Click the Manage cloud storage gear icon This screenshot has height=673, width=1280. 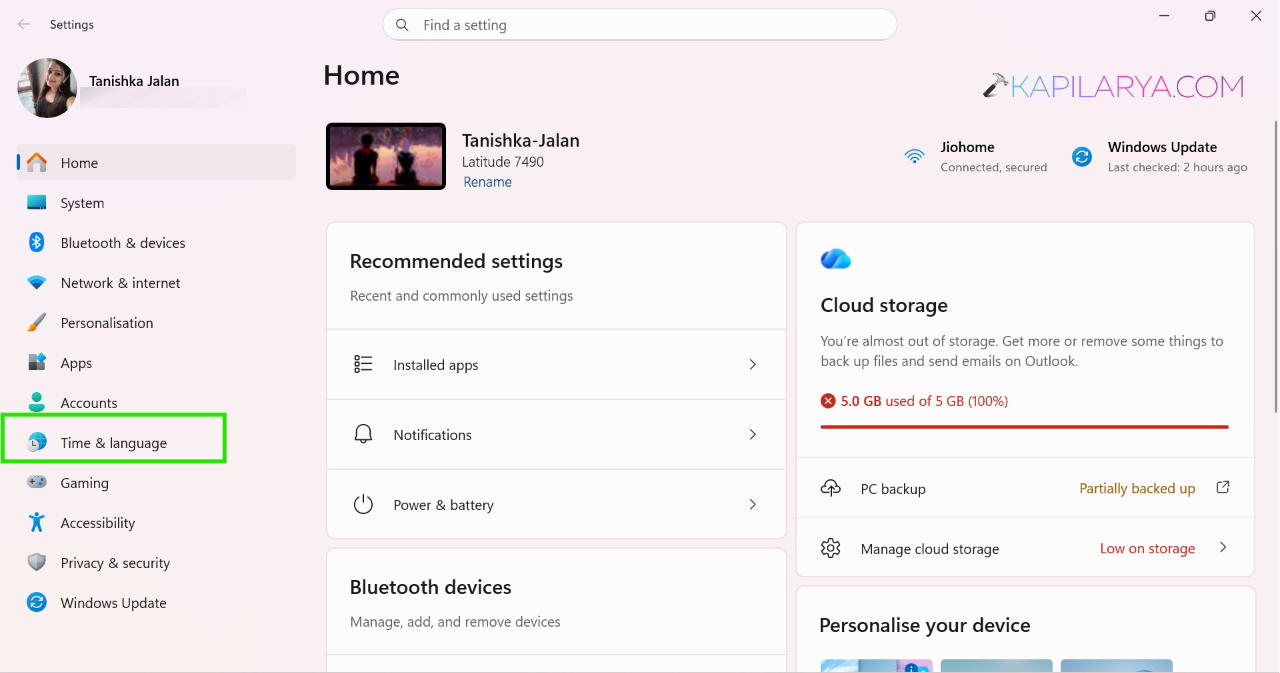pyautogui.click(x=830, y=548)
